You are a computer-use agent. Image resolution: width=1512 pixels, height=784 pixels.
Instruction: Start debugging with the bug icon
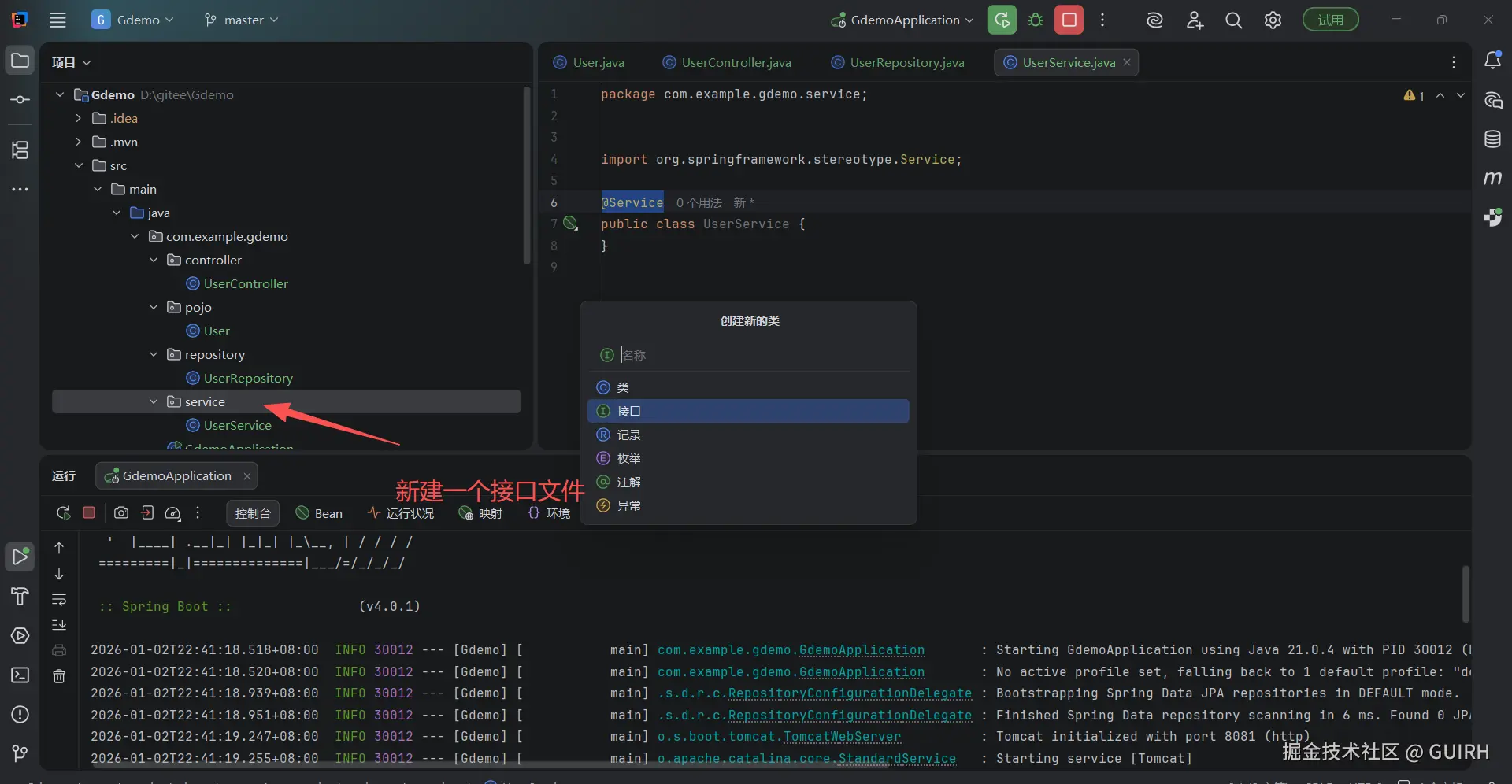(x=1036, y=20)
